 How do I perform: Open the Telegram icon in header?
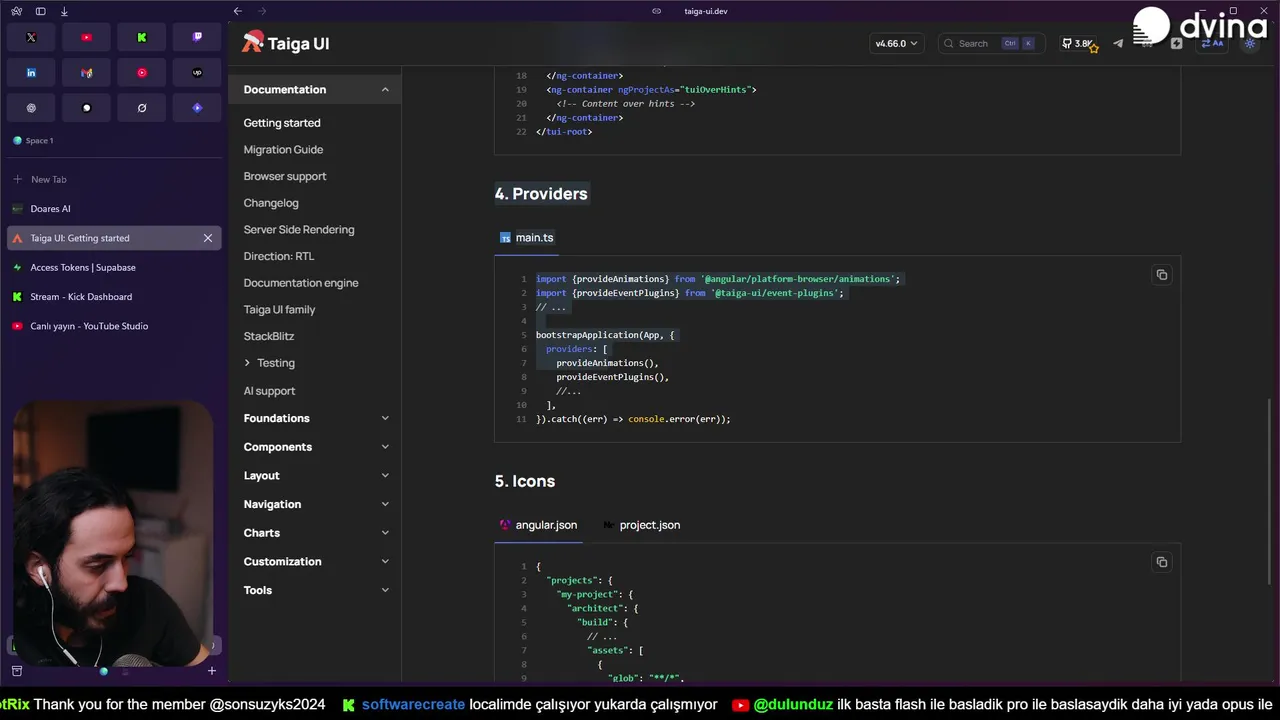[x=1118, y=44]
